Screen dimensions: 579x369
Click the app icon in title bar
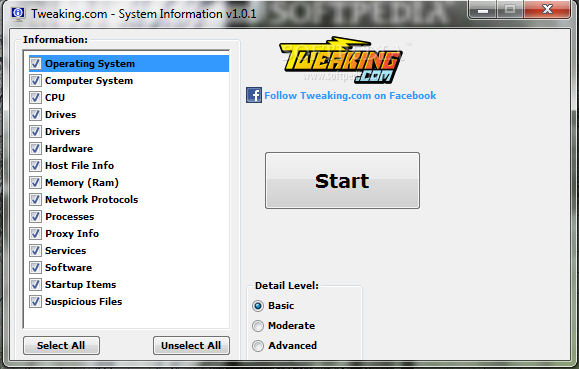(17, 14)
